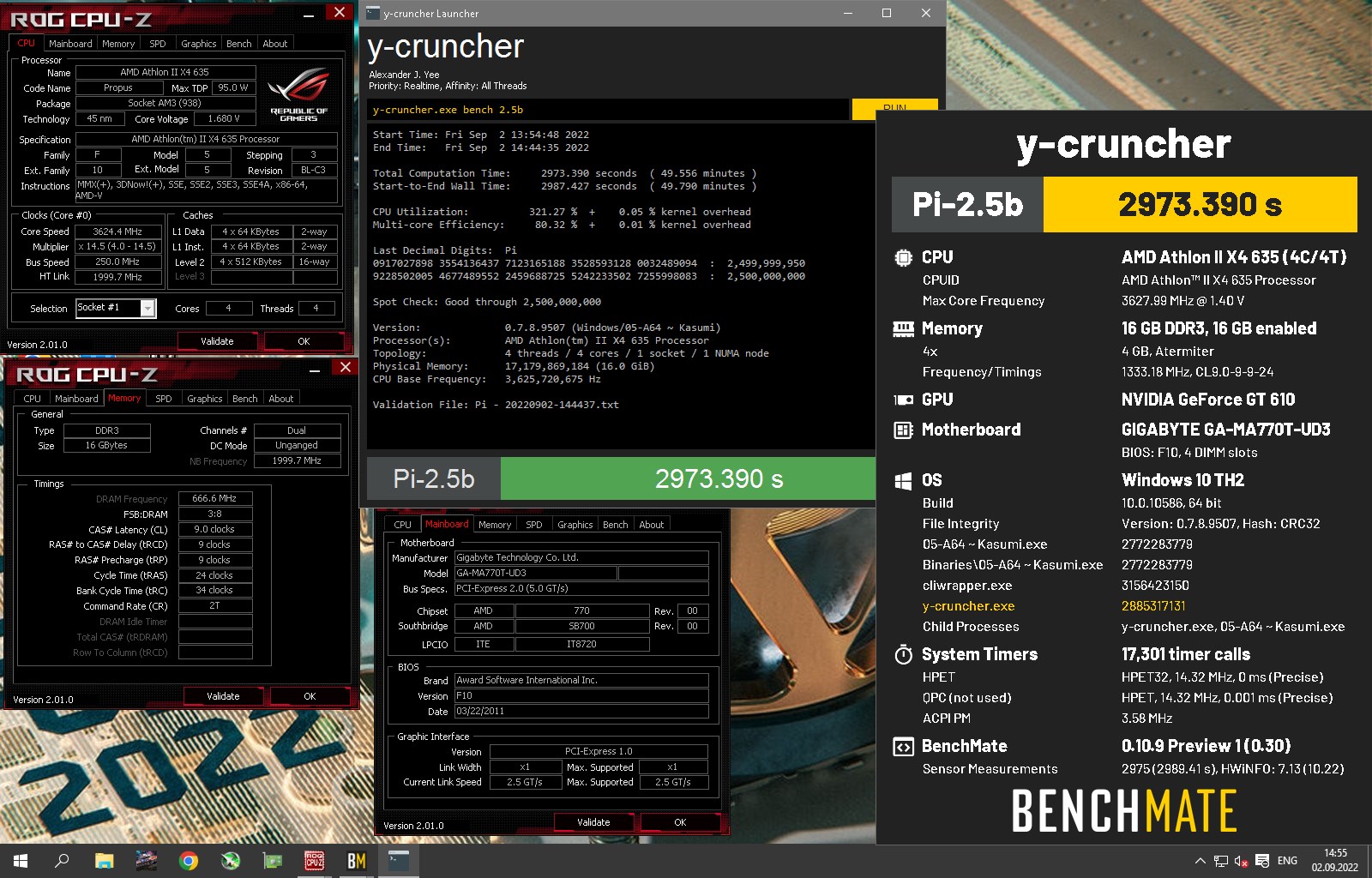Click the game artwork taskbar icon beside File Explorer
Image resolution: width=1372 pixels, height=878 pixels.
coord(146,861)
